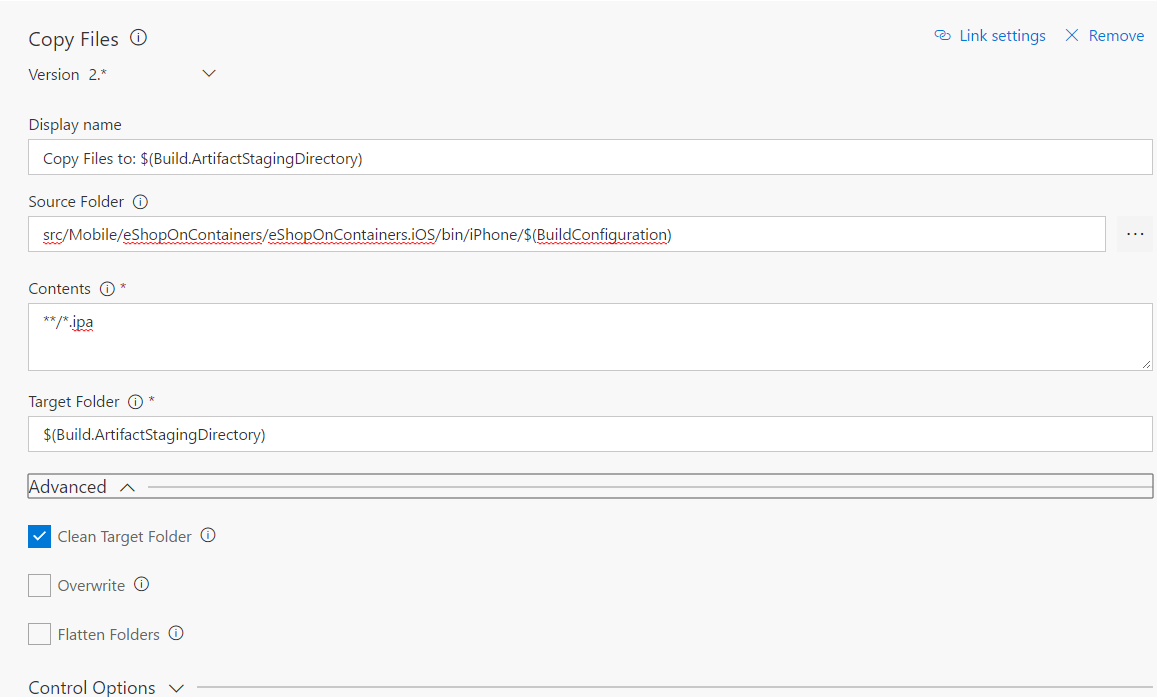The height and width of the screenshot is (697, 1157).
Task: Remove the Copy Files task
Action: click(1104, 36)
